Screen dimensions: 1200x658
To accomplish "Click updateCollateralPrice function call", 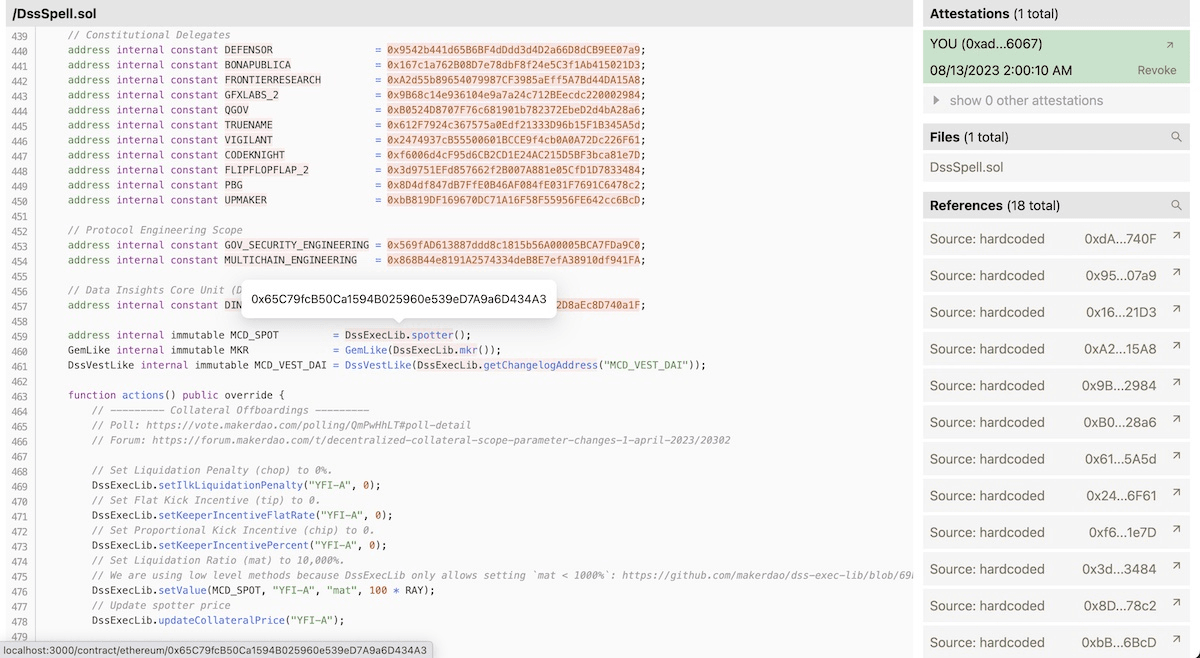I will tap(220, 620).
